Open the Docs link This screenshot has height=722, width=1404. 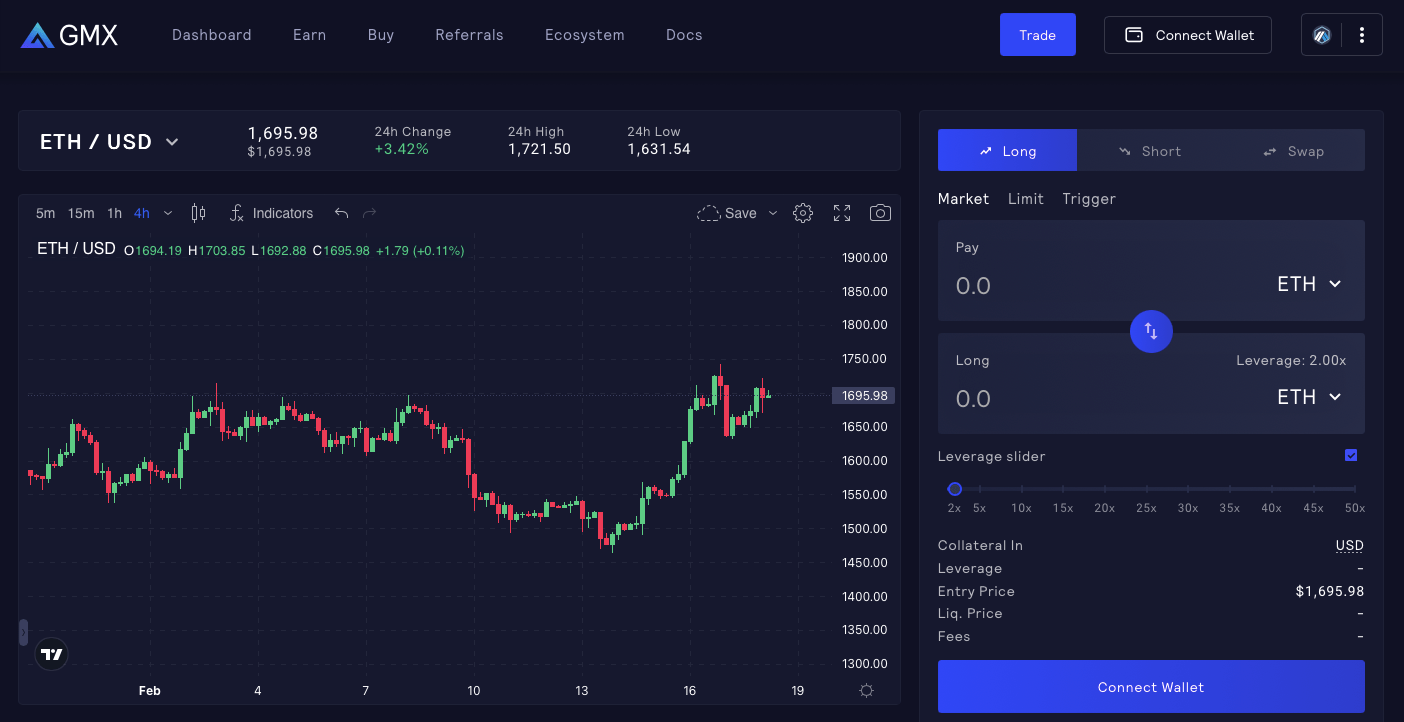click(x=684, y=35)
